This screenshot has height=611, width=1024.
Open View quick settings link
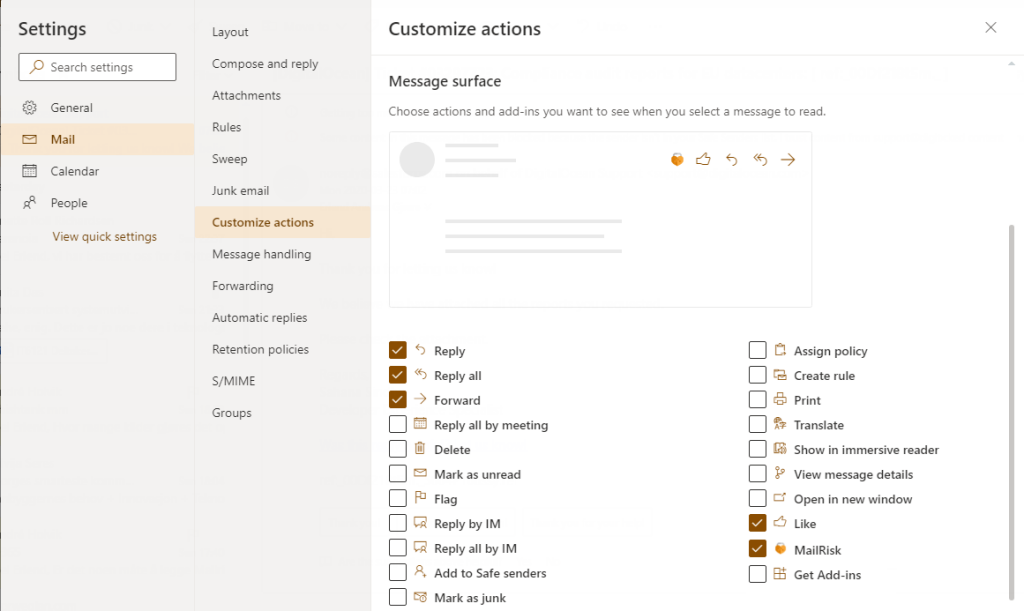(x=104, y=237)
